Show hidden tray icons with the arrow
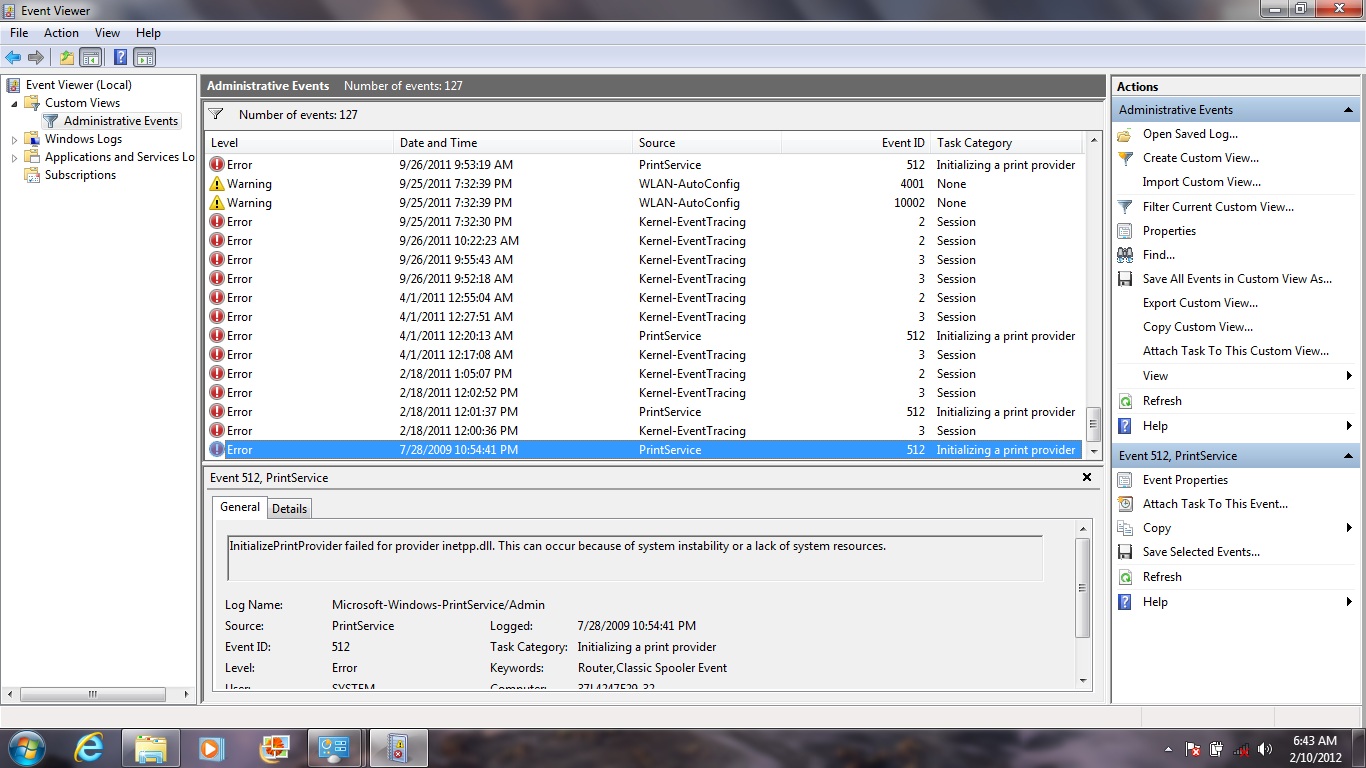Image resolution: width=1366 pixels, height=768 pixels. click(1168, 749)
